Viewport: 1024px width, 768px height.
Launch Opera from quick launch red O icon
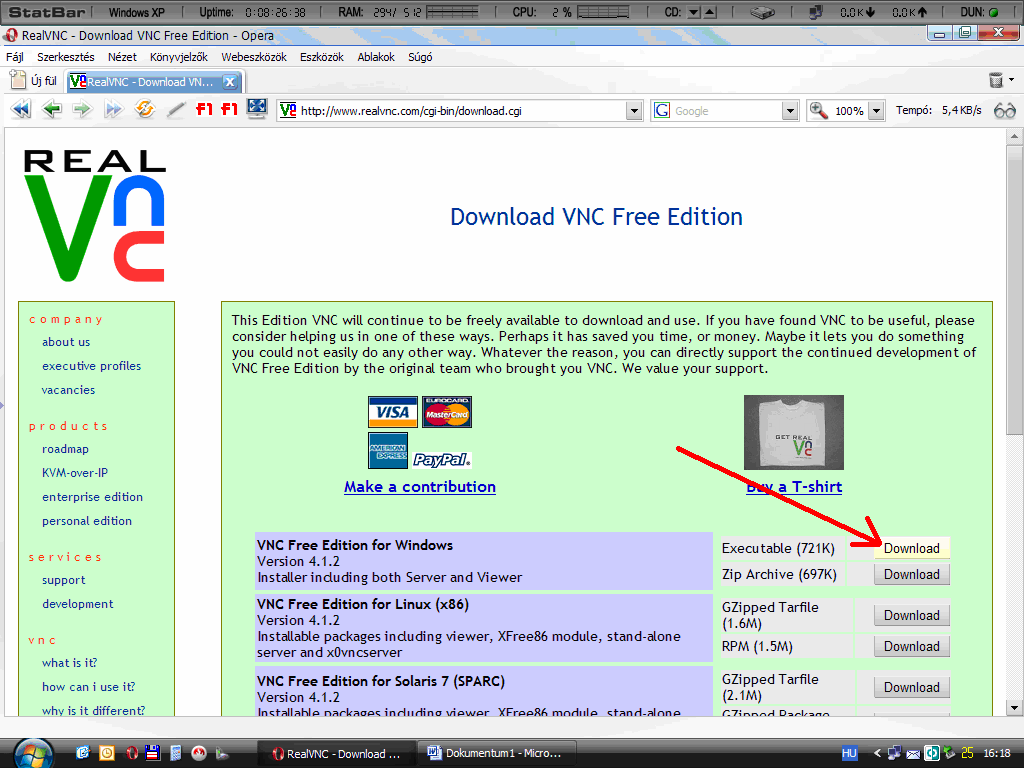click(132, 753)
